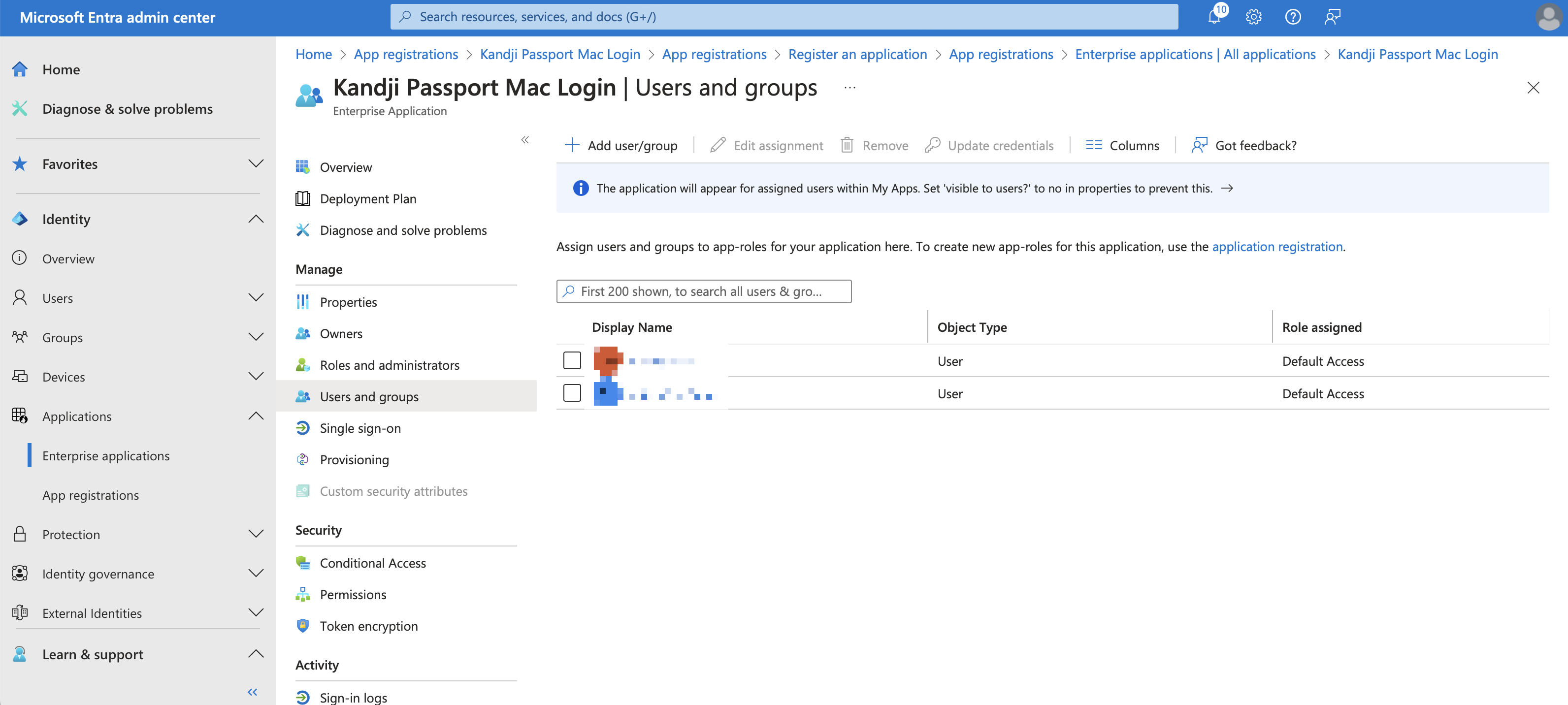Collapse the Applications menu chevron

[x=256, y=416]
